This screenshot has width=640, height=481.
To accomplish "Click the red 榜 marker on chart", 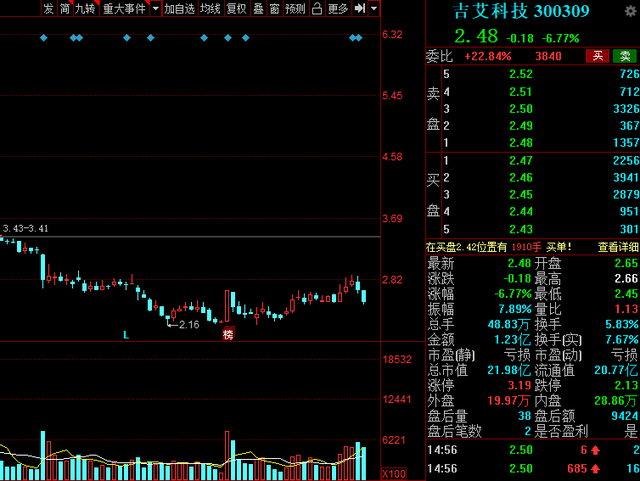I will (x=228, y=334).
